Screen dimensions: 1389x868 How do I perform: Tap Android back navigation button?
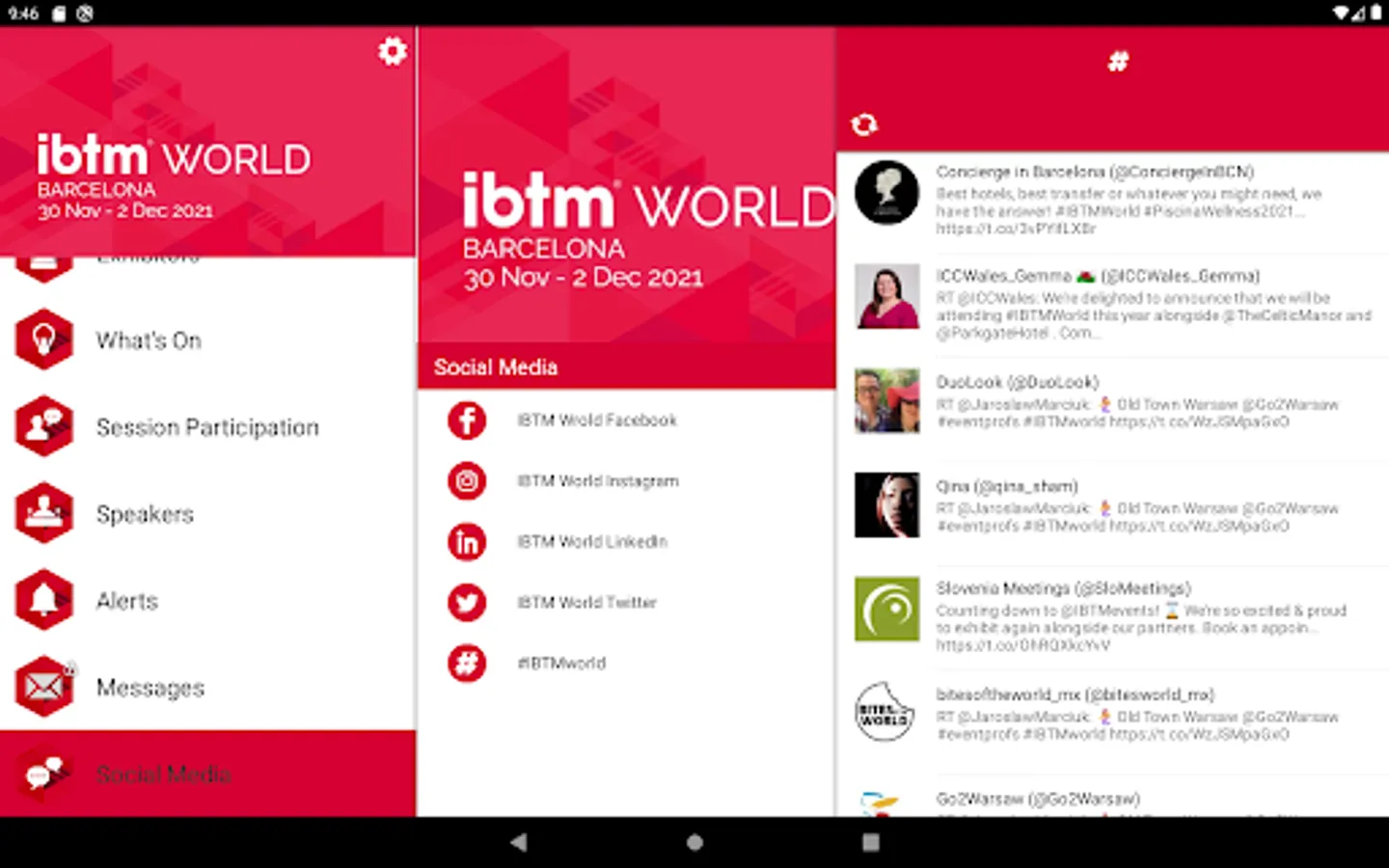pos(519,842)
